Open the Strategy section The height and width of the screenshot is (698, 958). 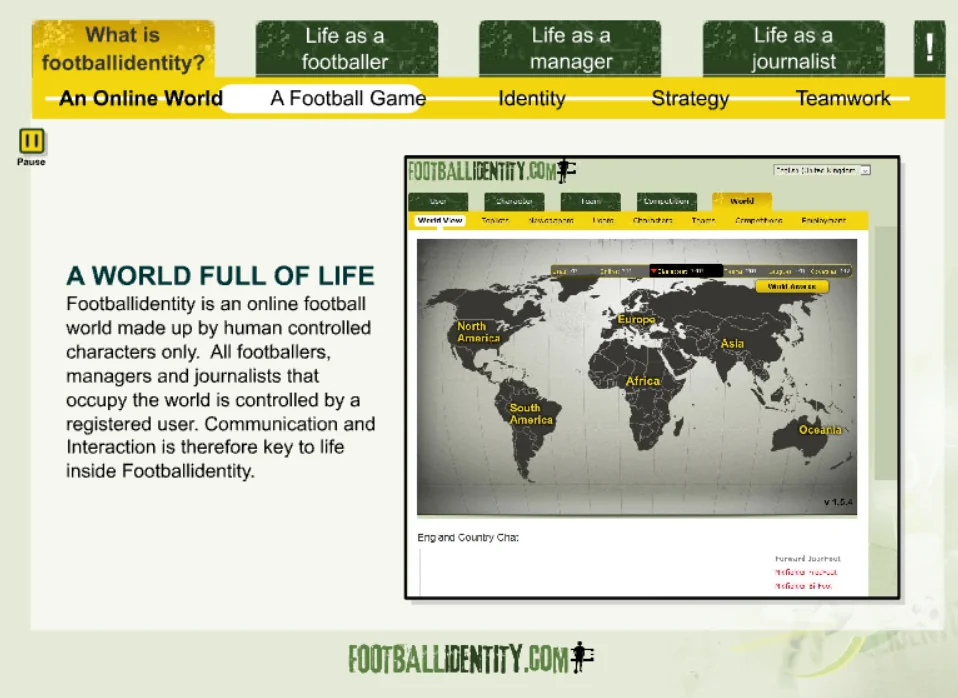pos(690,98)
